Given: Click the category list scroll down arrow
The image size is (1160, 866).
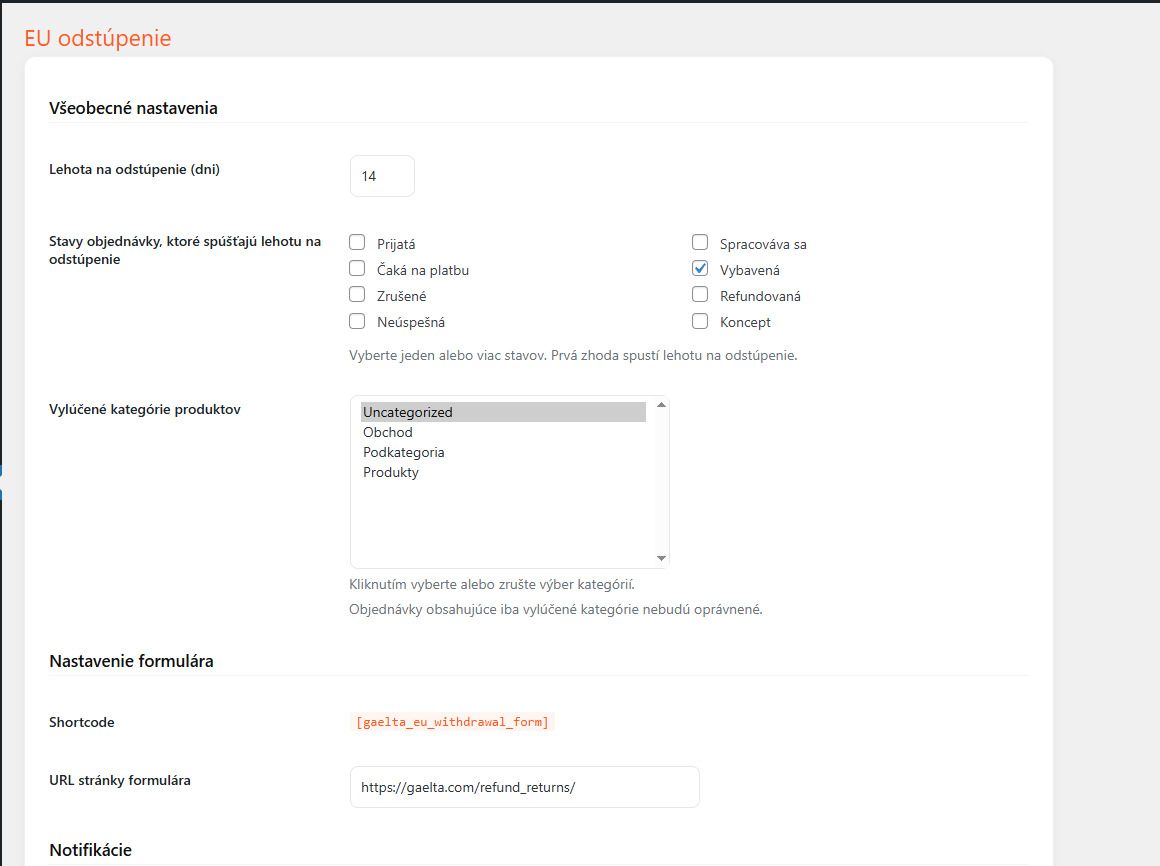Looking at the screenshot, I should point(661,558).
